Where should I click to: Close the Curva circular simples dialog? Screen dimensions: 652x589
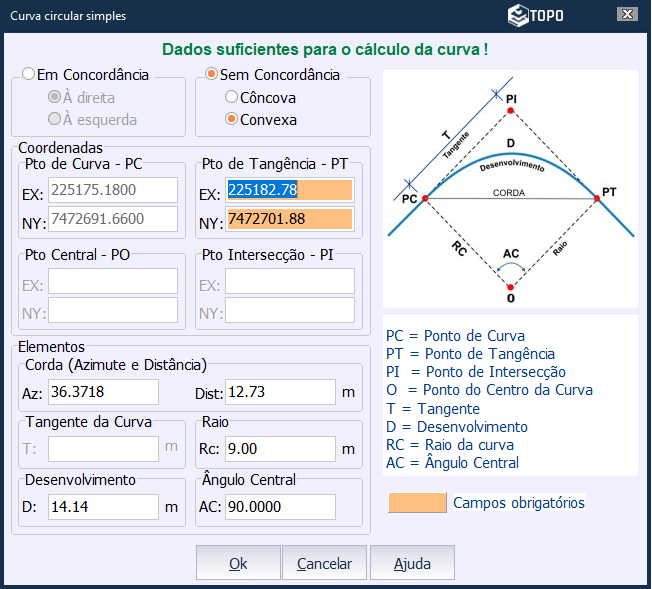pyautogui.click(x=627, y=15)
